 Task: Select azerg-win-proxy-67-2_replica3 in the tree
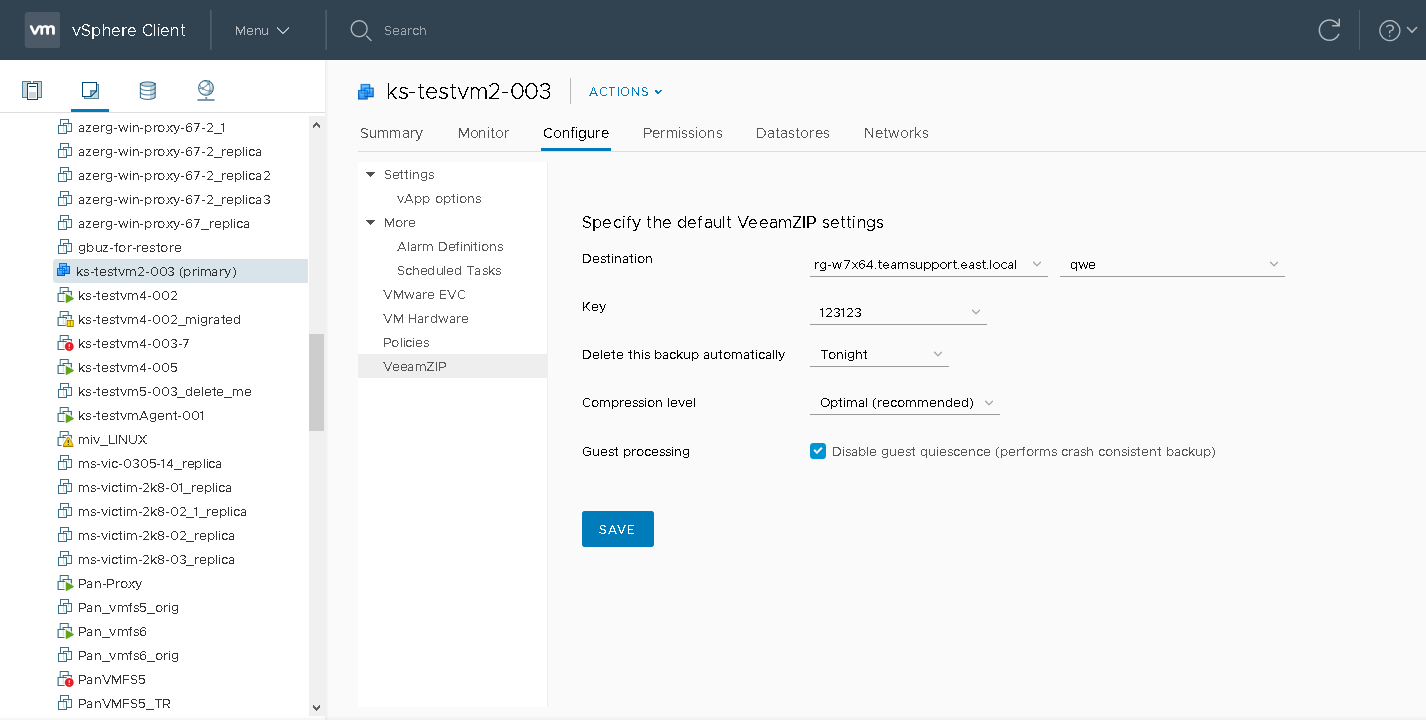(174, 199)
